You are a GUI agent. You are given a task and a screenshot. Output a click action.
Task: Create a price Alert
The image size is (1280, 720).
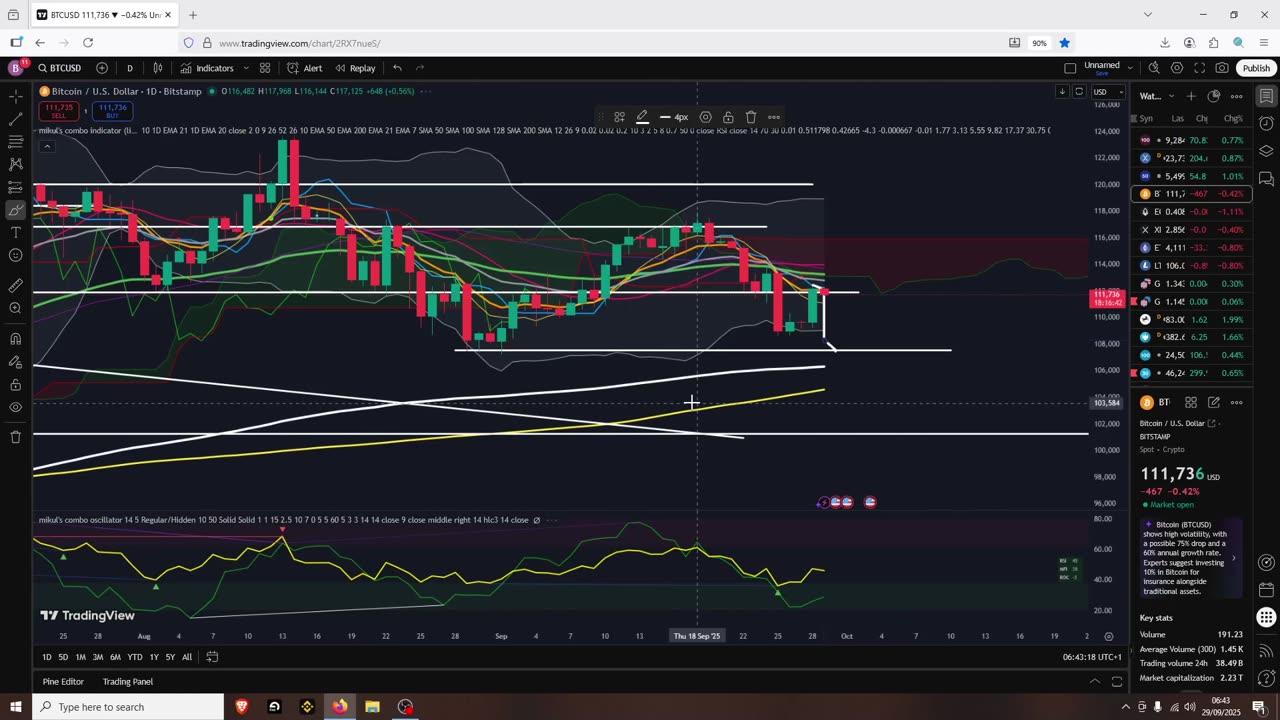pos(304,68)
